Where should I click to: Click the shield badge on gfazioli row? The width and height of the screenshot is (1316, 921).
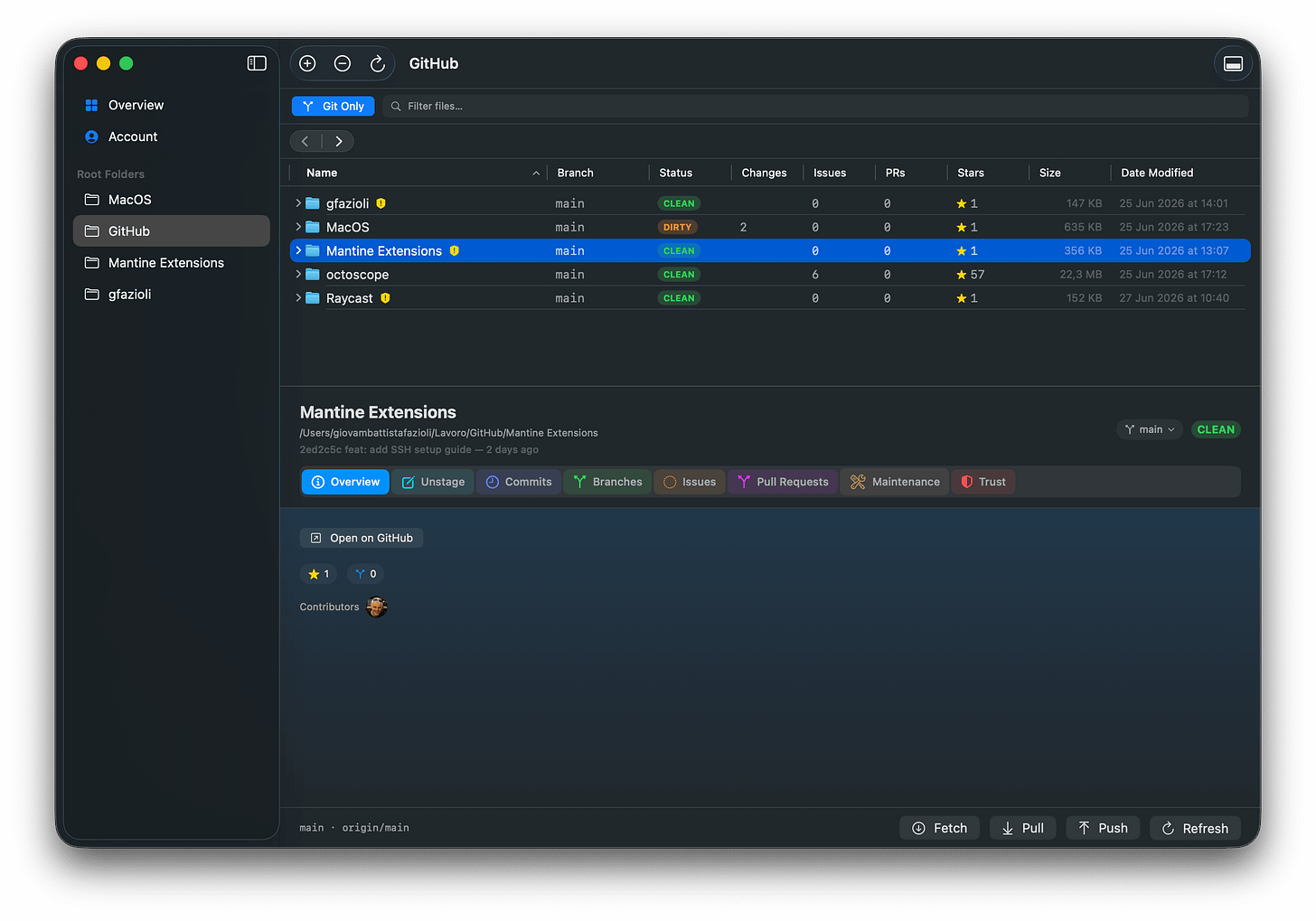coord(381,203)
